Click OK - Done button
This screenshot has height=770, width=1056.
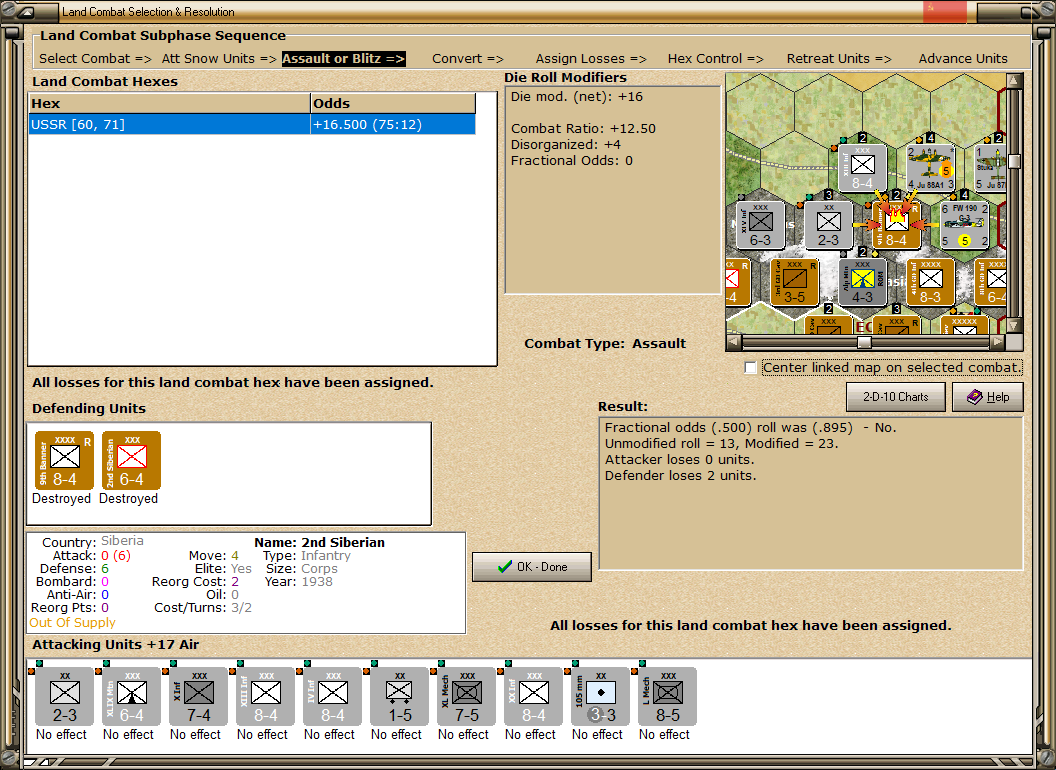tap(532, 567)
